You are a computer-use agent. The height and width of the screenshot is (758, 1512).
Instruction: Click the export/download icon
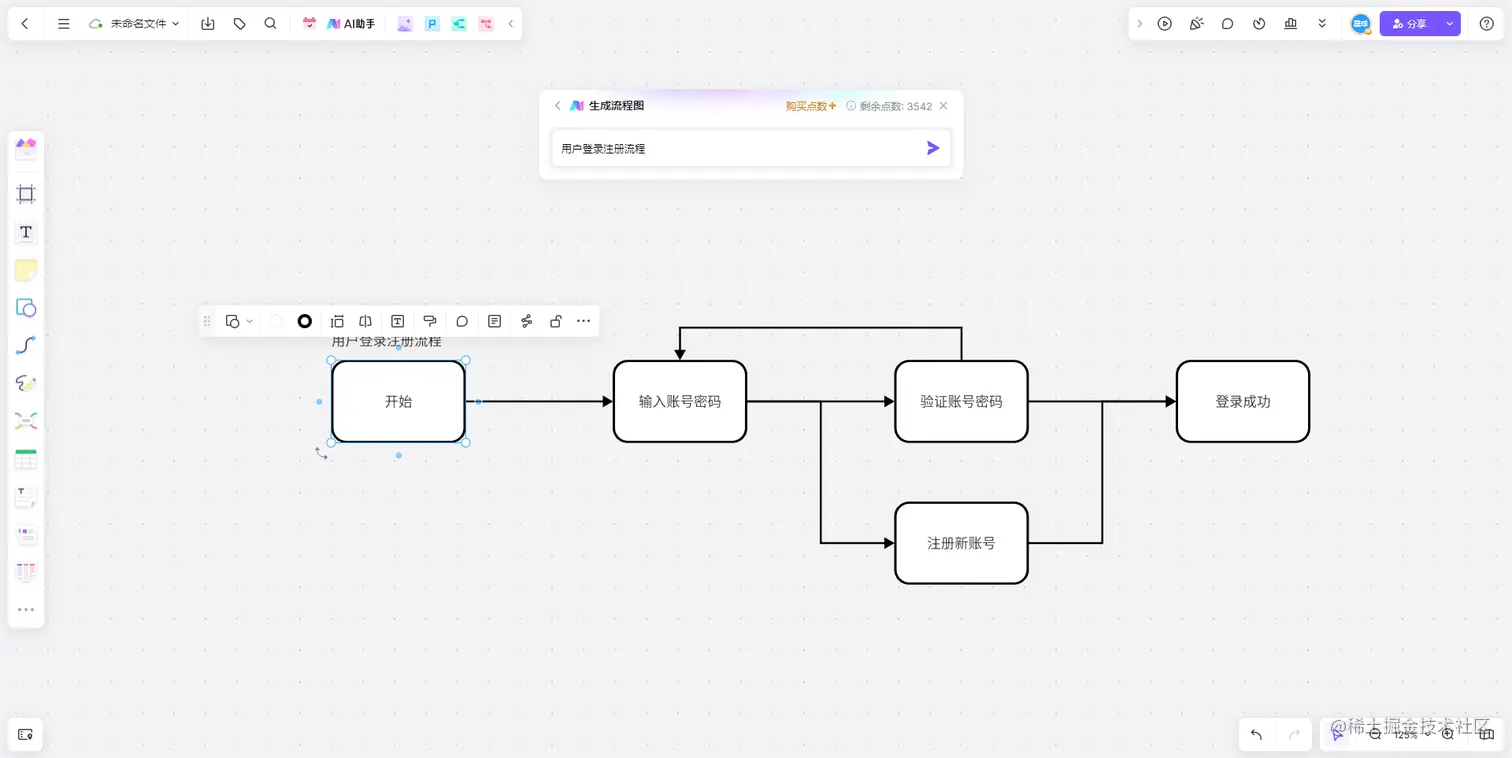[208, 24]
